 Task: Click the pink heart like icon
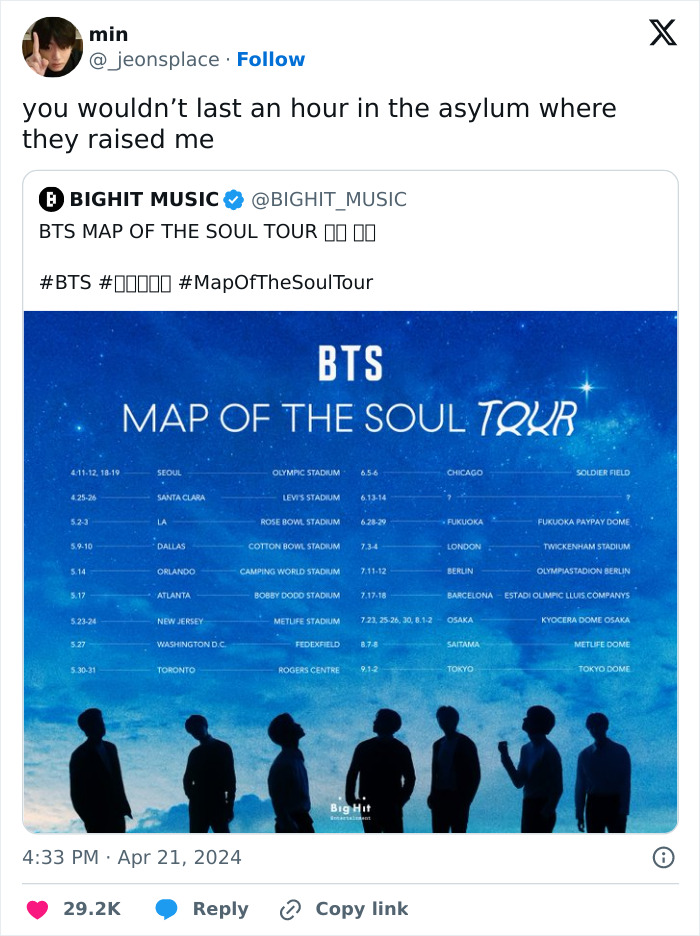click(37, 909)
